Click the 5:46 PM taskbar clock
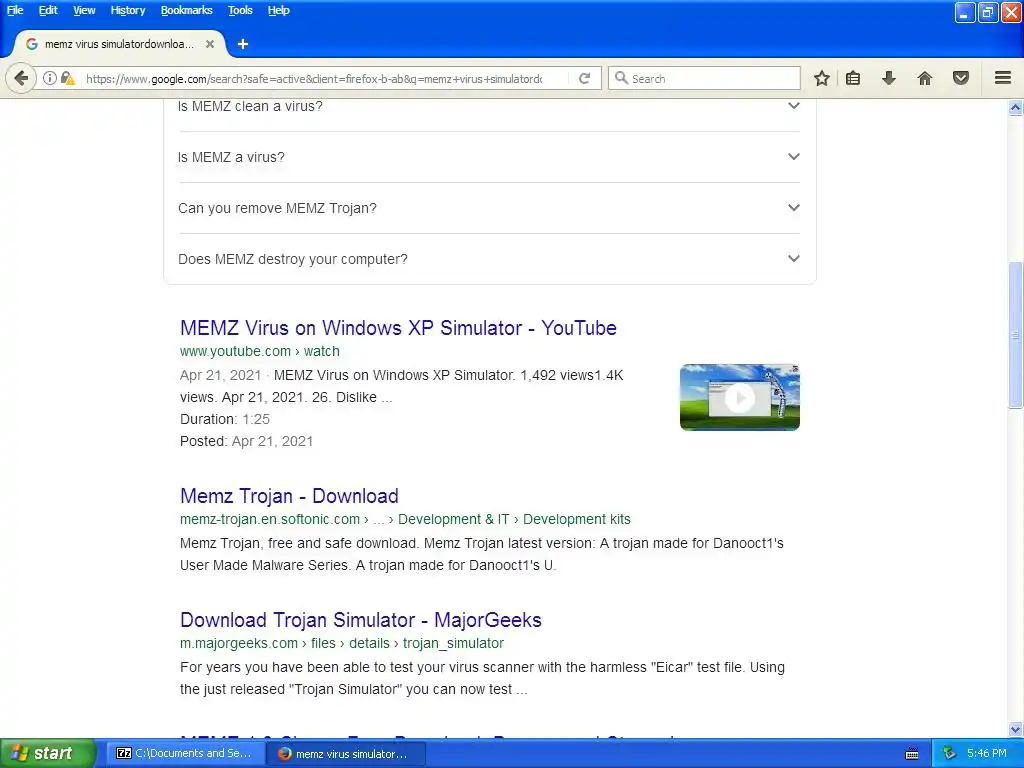Viewport: 1024px width, 768px height. point(987,754)
